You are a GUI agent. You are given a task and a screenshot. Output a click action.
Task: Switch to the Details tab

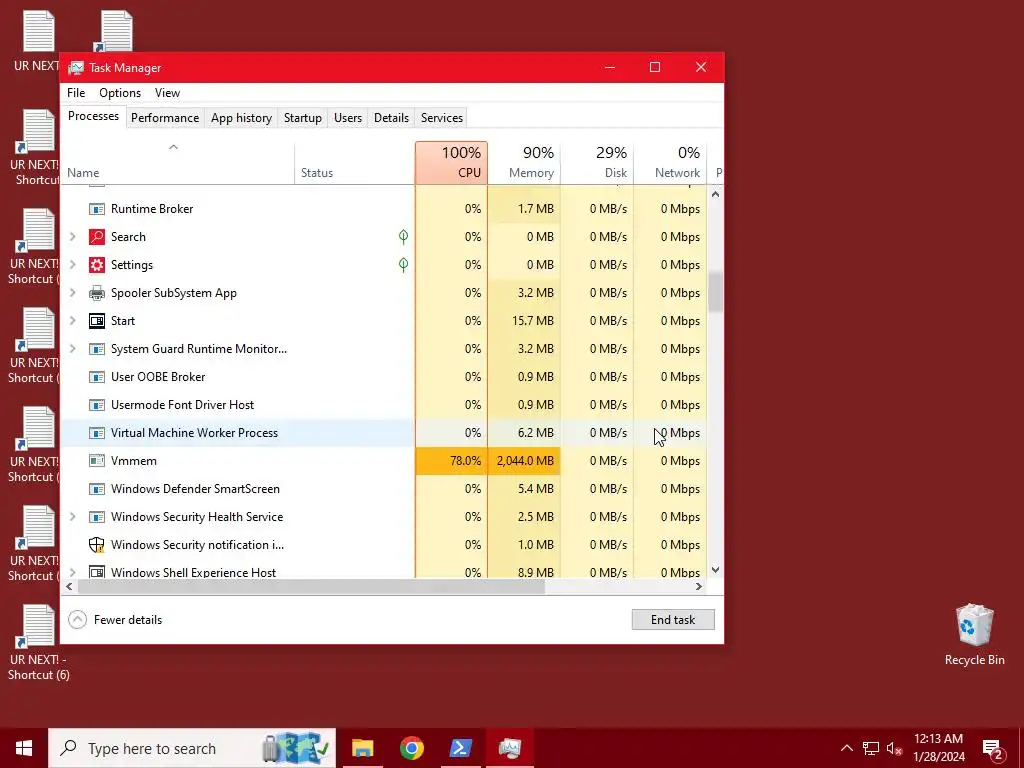tap(391, 118)
